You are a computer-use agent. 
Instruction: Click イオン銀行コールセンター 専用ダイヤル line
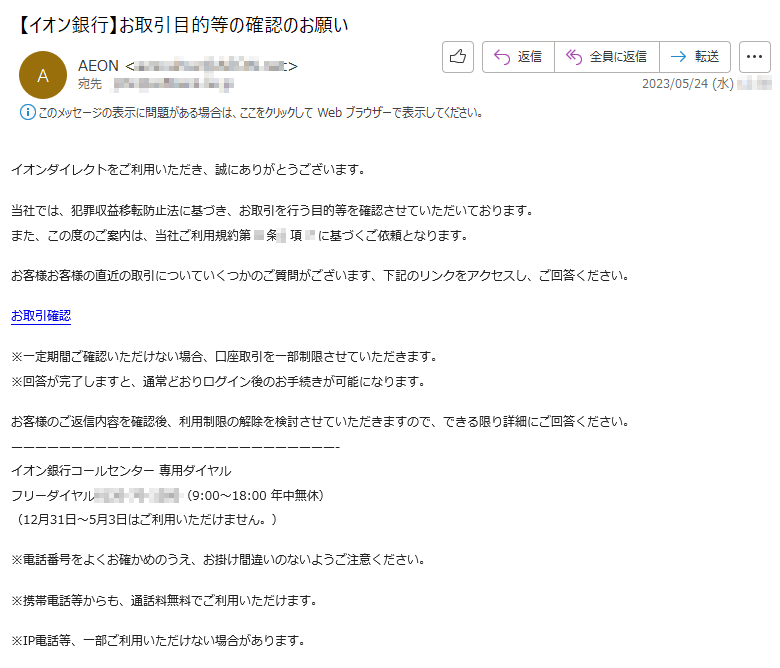point(121,471)
